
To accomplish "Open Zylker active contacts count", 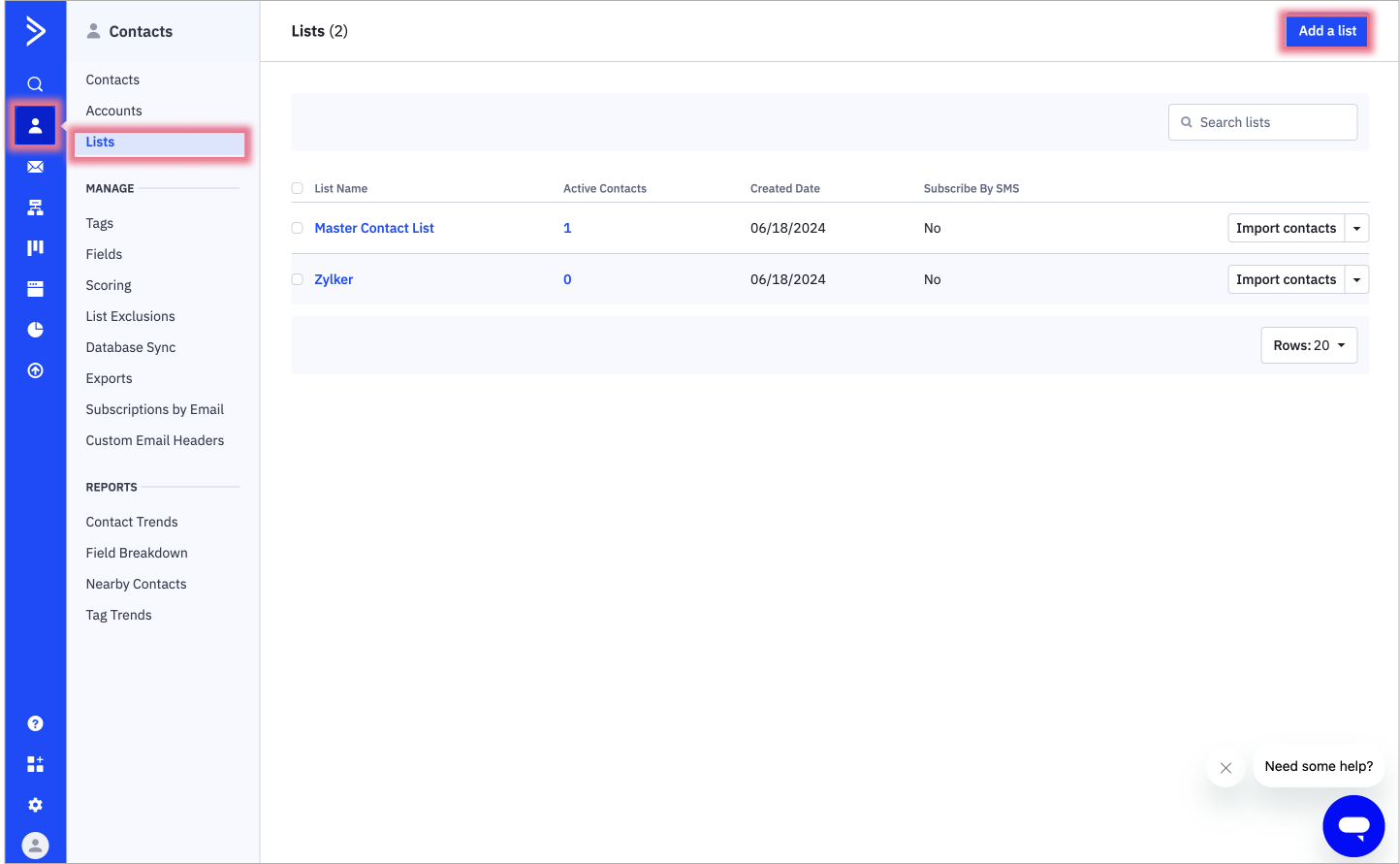I will pyautogui.click(x=567, y=279).
